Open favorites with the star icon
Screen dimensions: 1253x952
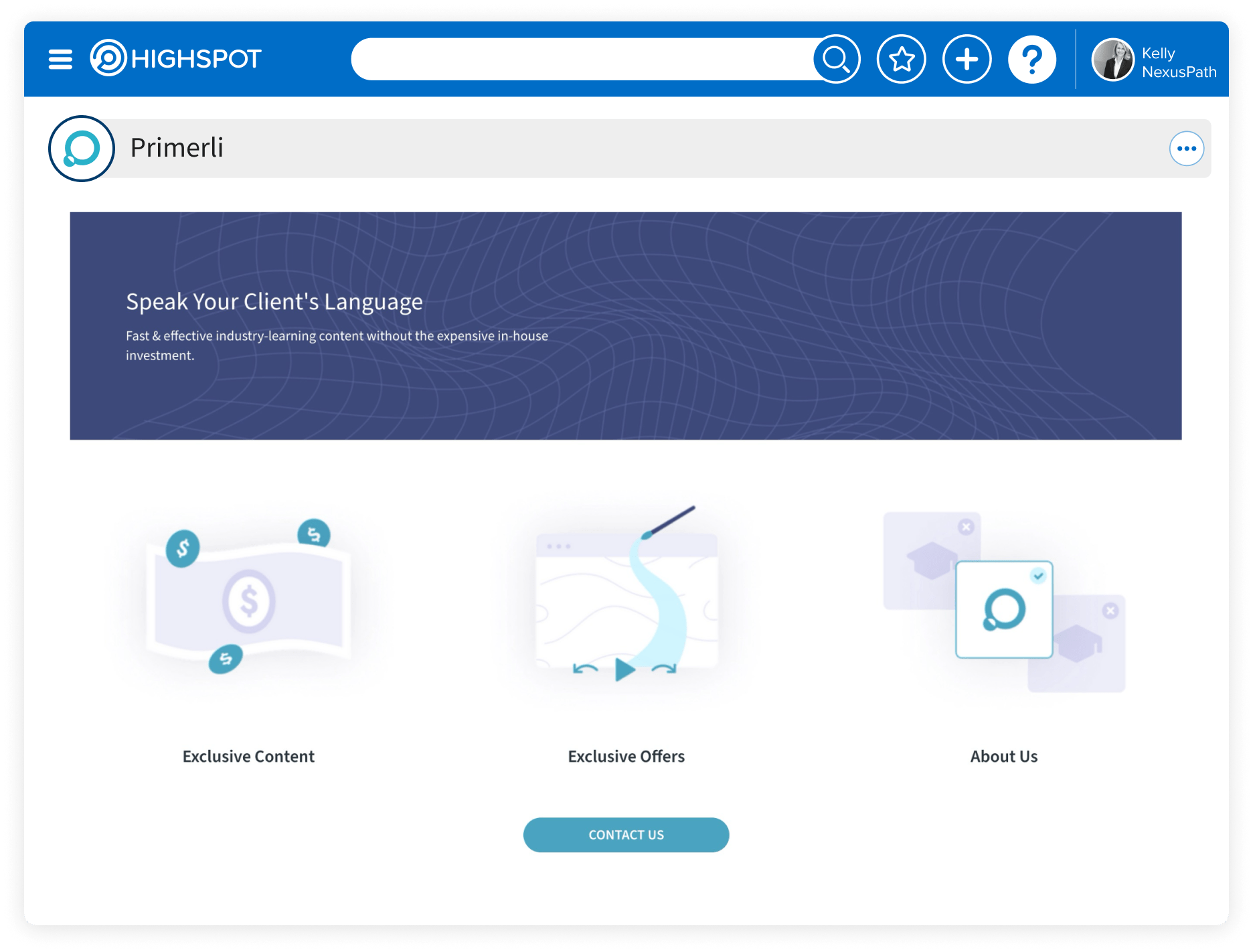pyautogui.click(x=902, y=59)
